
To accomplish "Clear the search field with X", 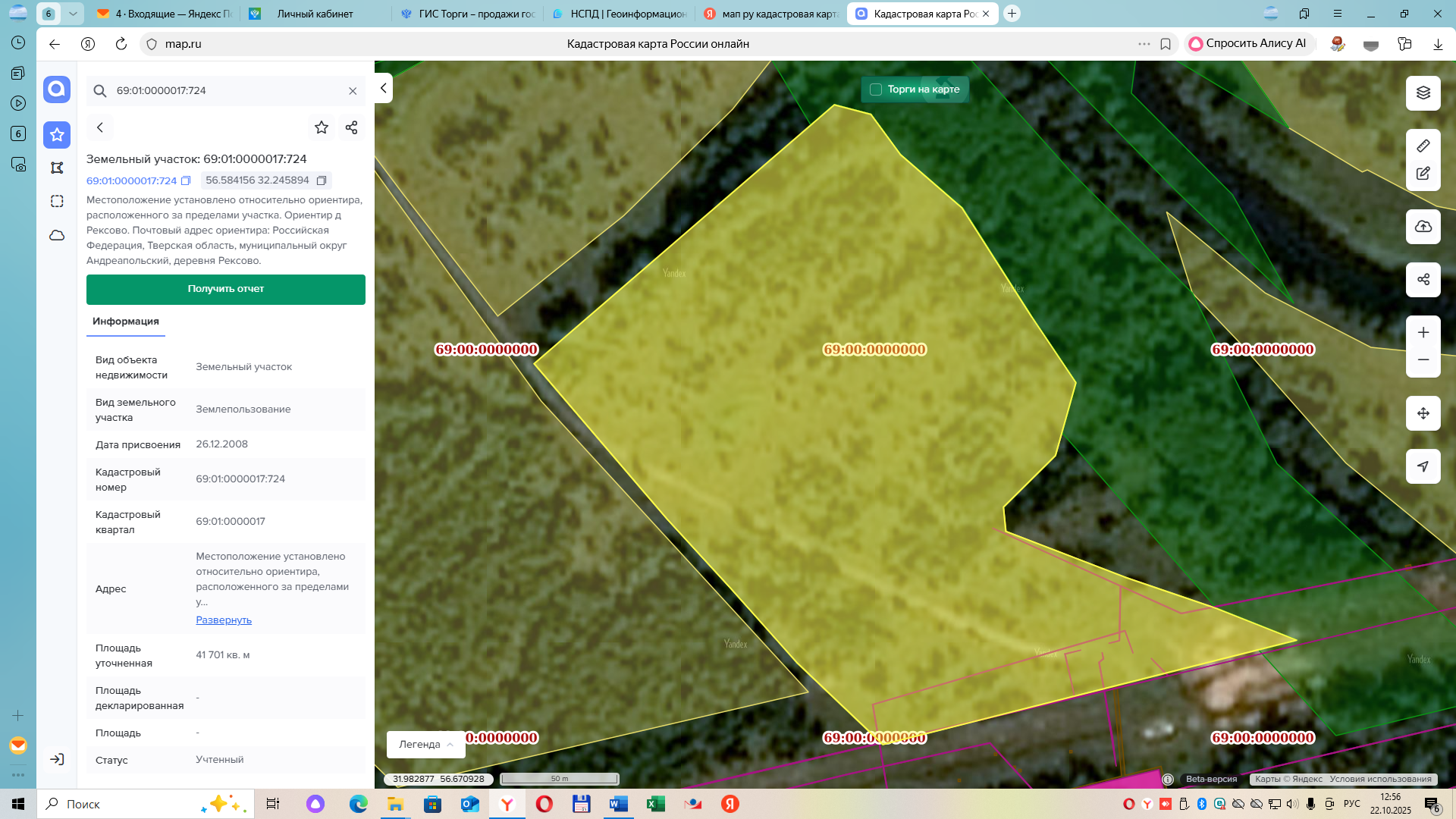I will 353,91.
